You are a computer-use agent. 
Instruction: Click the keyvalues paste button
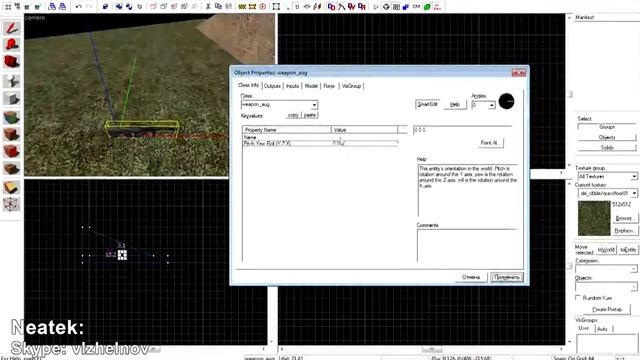[x=310, y=115]
